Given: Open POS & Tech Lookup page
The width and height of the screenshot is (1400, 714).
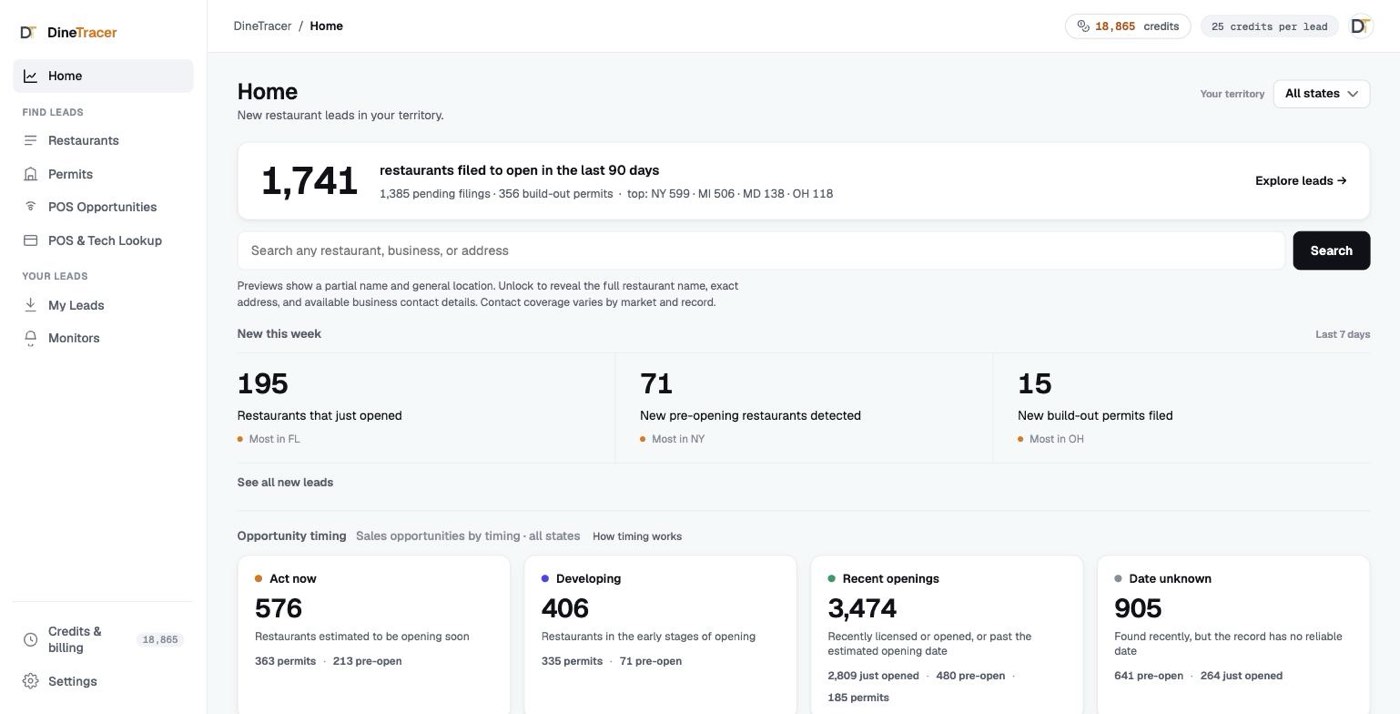Looking at the screenshot, I should [103, 241].
